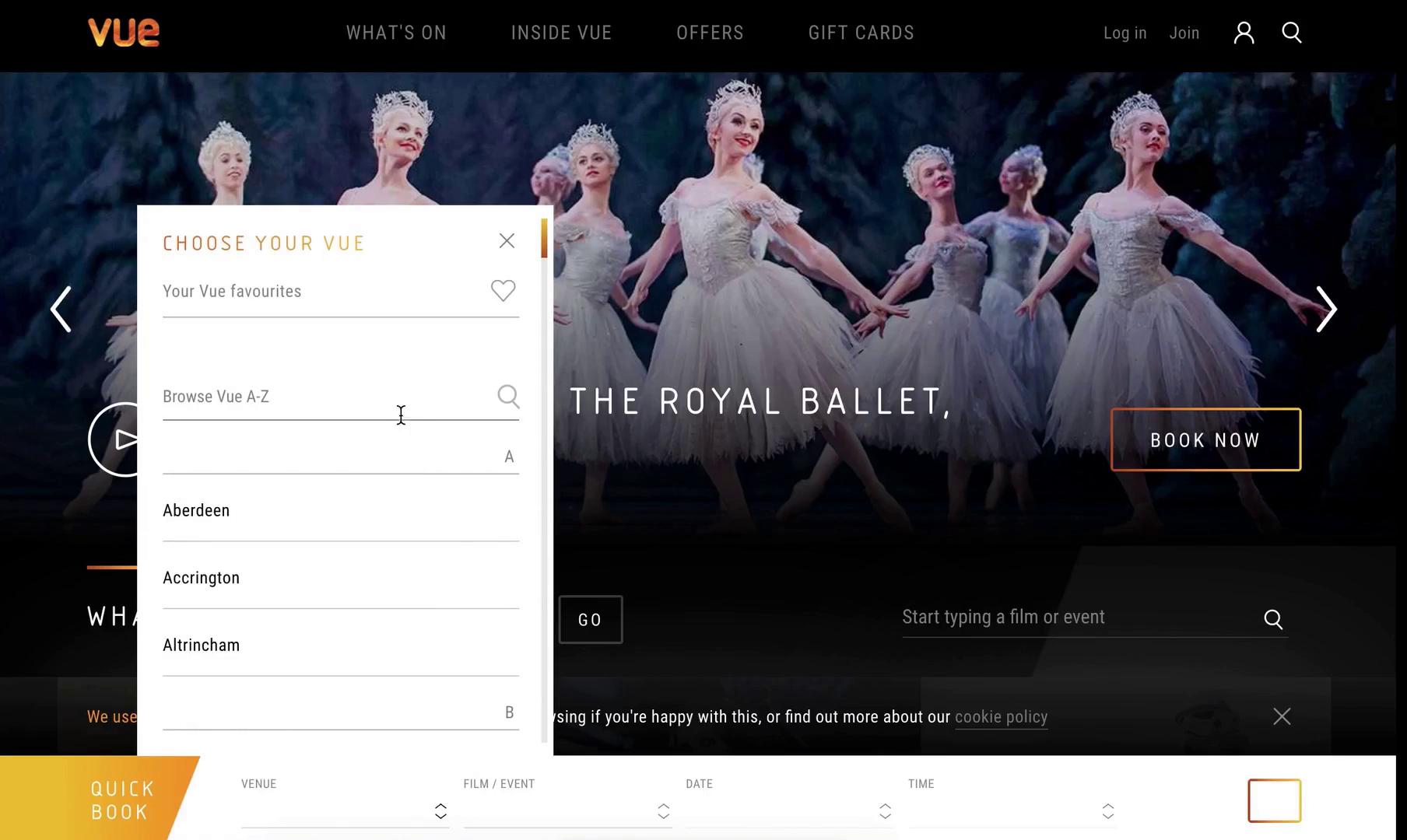The height and width of the screenshot is (840, 1407).
Task: Open GIFT CARDS menu
Action: 861,33
